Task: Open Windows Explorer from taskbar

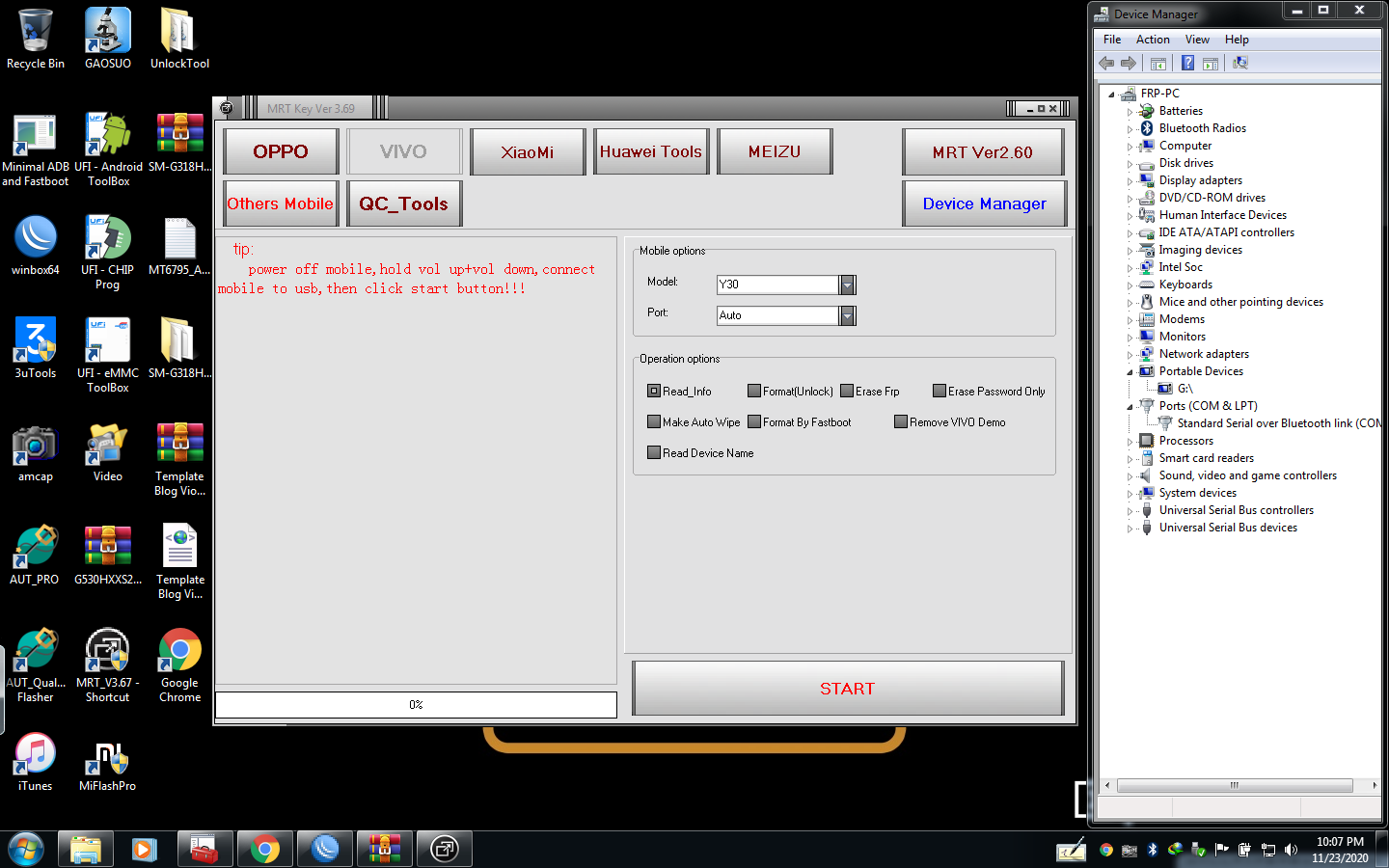Action: coord(86,850)
